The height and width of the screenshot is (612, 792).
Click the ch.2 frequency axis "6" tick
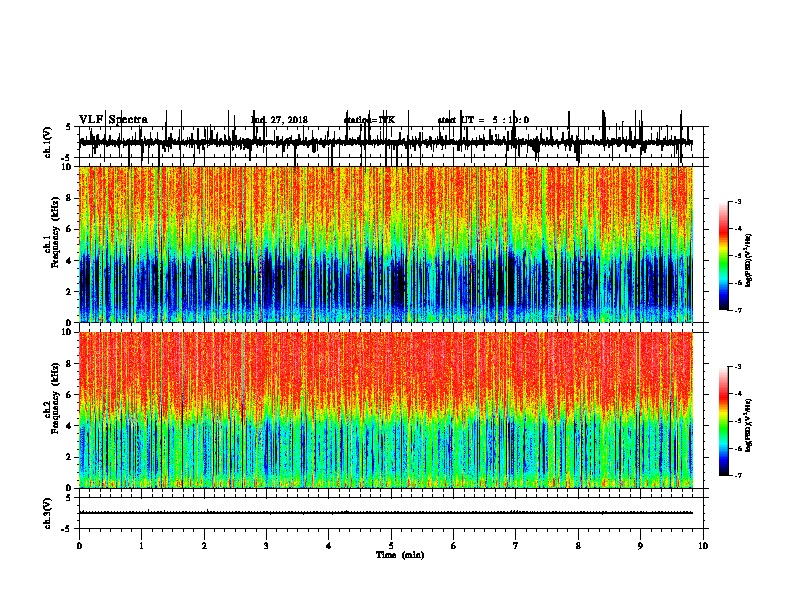point(70,395)
